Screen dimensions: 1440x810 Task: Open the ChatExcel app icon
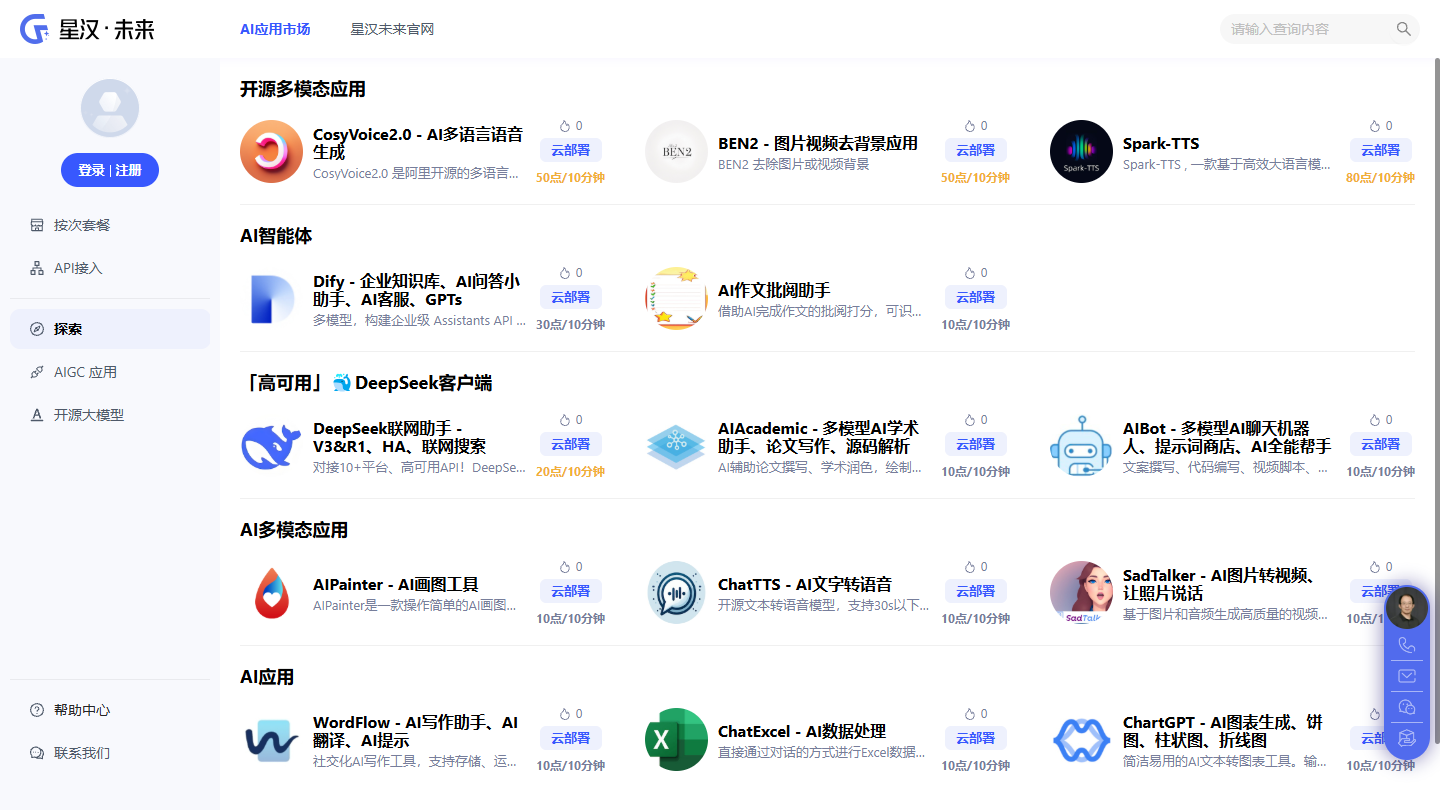tap(676, 740)
